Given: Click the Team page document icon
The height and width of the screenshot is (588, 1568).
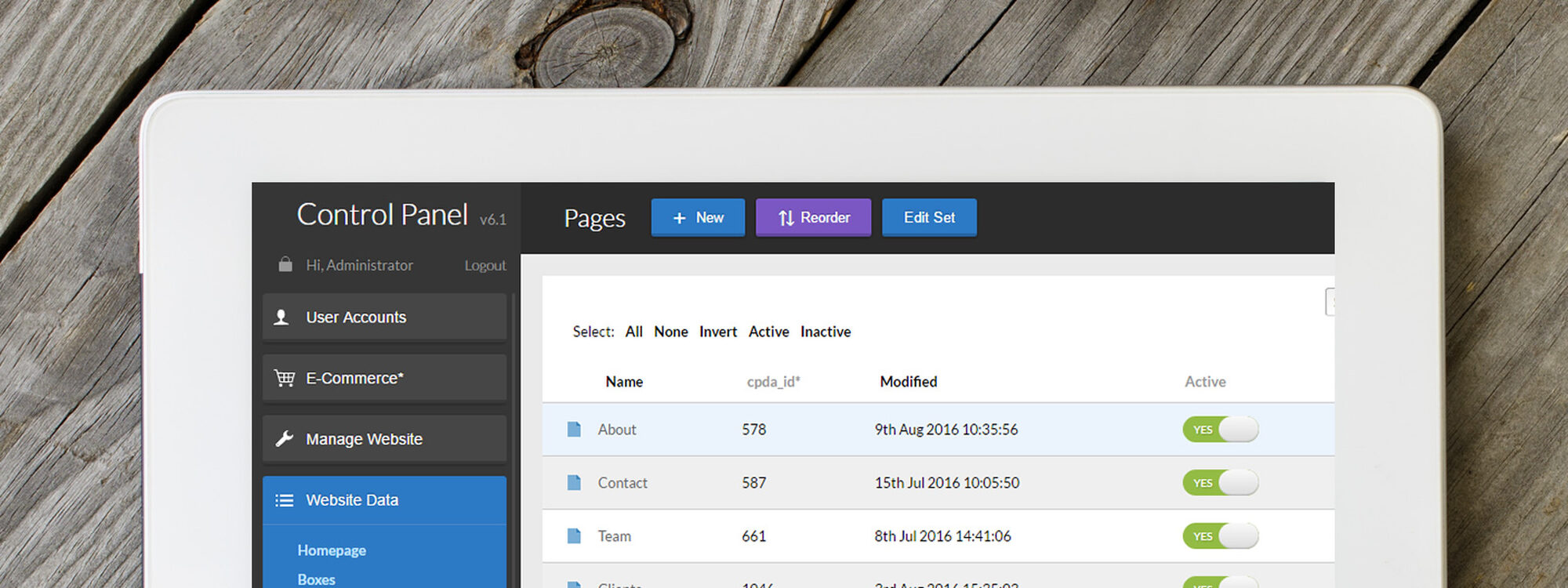Looking at the screenshot, I should coord(574,536).
